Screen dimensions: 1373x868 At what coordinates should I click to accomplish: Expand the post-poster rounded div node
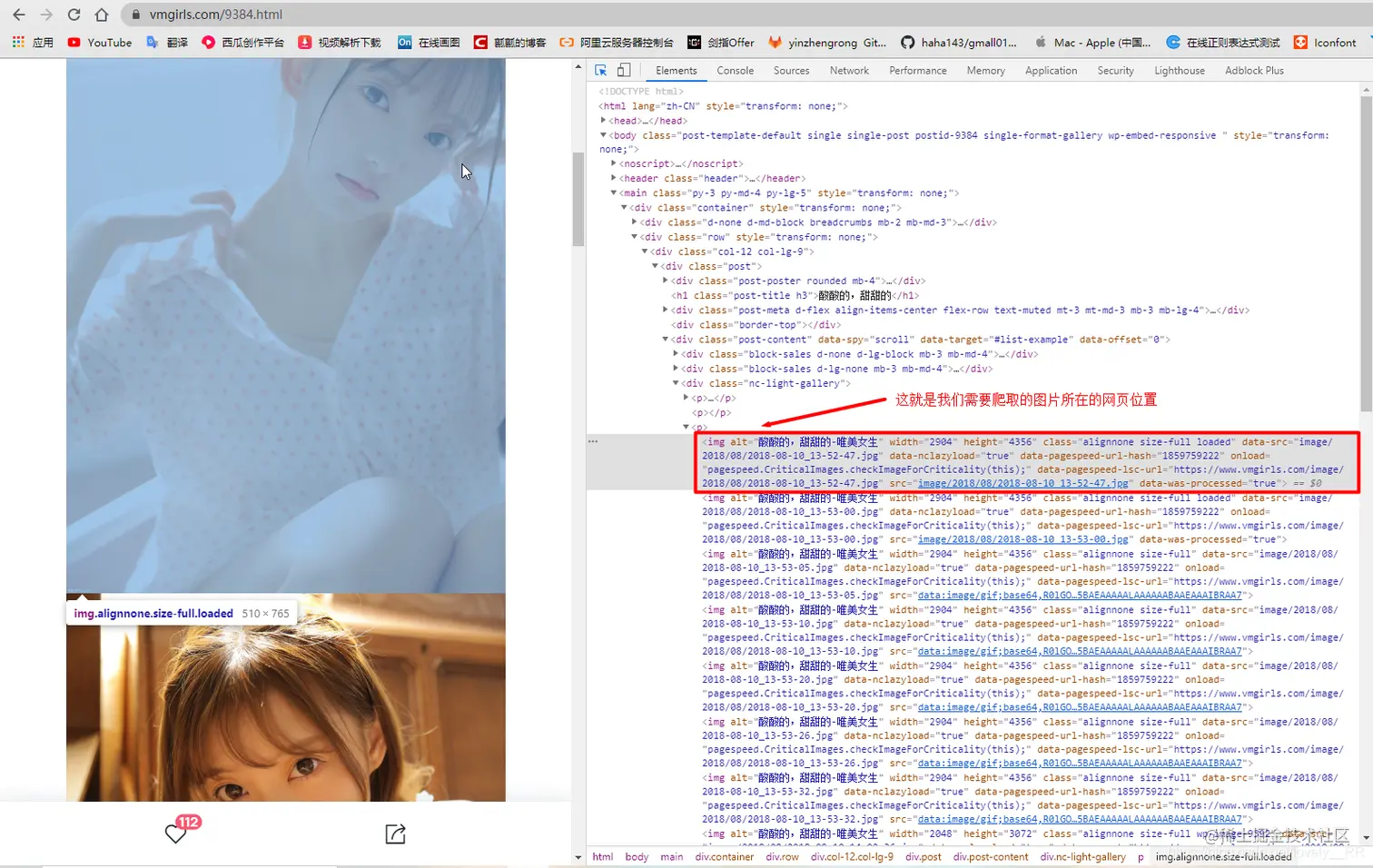click(665, 281)
